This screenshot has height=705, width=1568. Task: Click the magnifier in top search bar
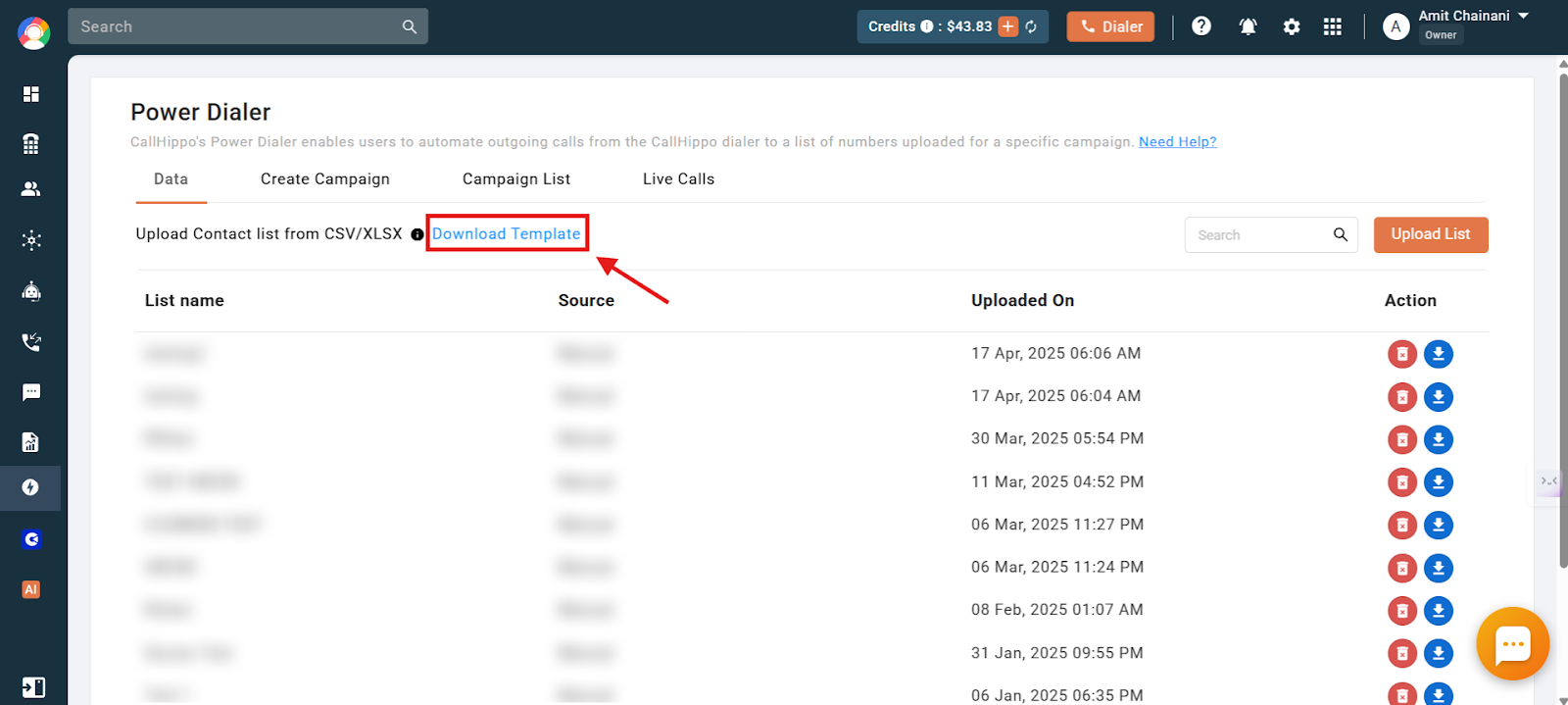coord(410,26)
